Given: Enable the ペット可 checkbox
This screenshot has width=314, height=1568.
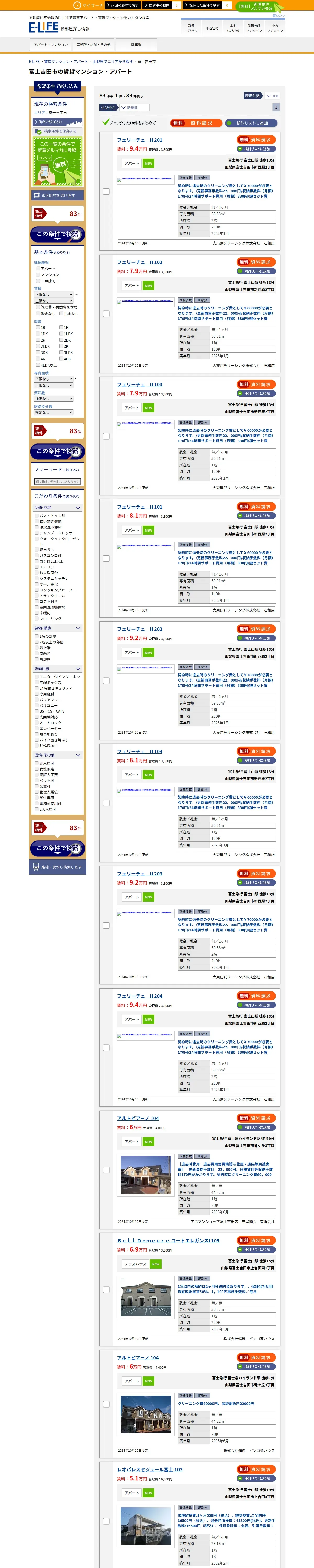Looking at the screenshot, I should [37, 780].
